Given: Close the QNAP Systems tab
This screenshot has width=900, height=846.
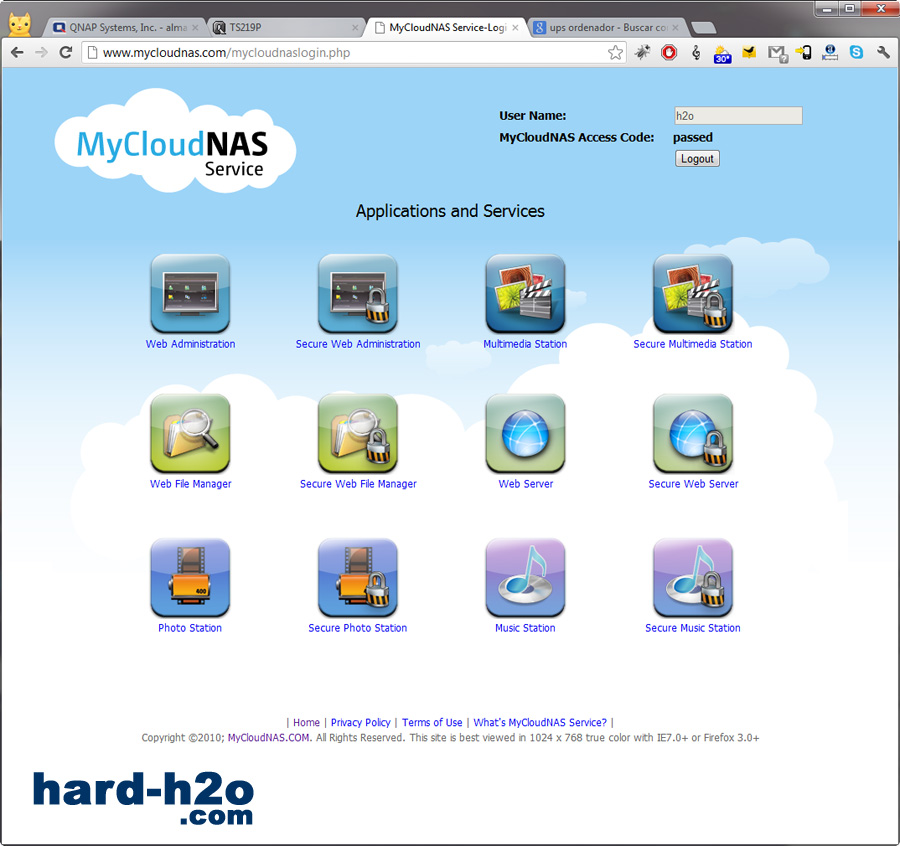Looking at the screenshot, I should click(195, 28).
